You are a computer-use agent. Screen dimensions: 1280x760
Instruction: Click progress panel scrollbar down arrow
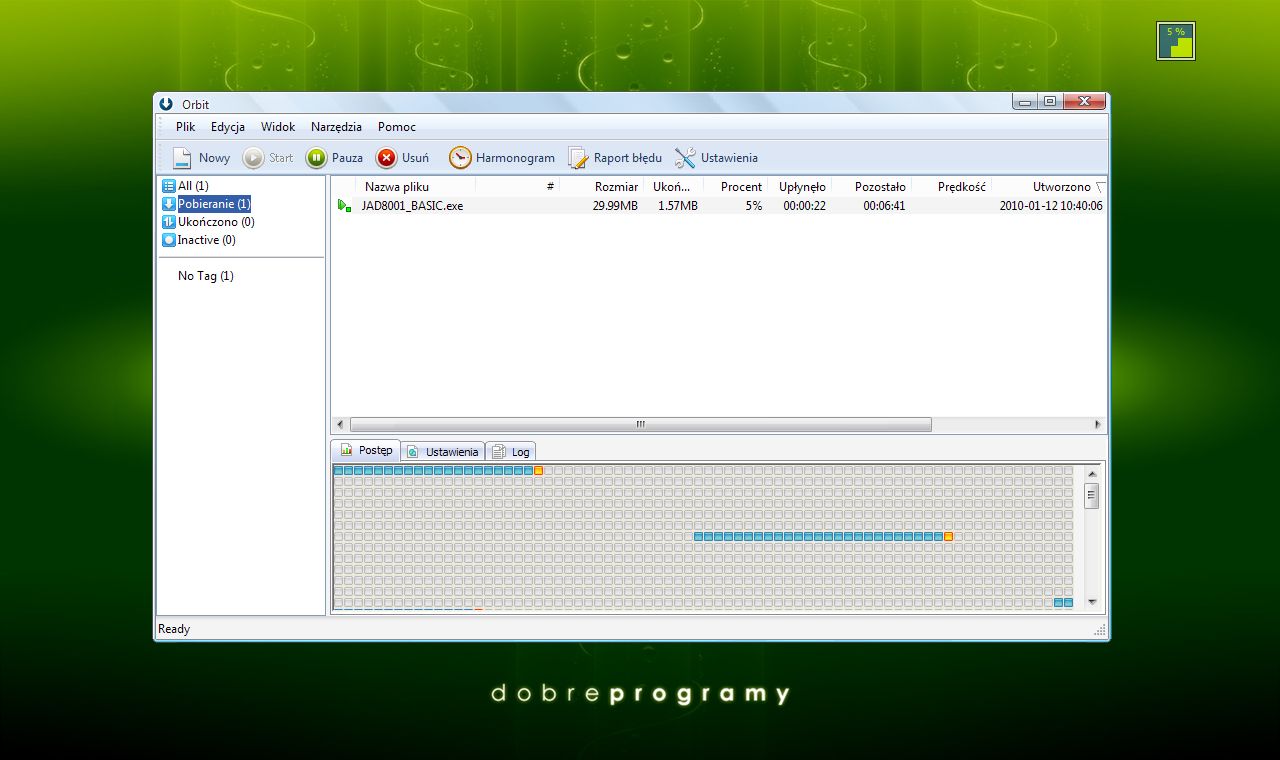pyautogui.click(x=1092, y=601)
